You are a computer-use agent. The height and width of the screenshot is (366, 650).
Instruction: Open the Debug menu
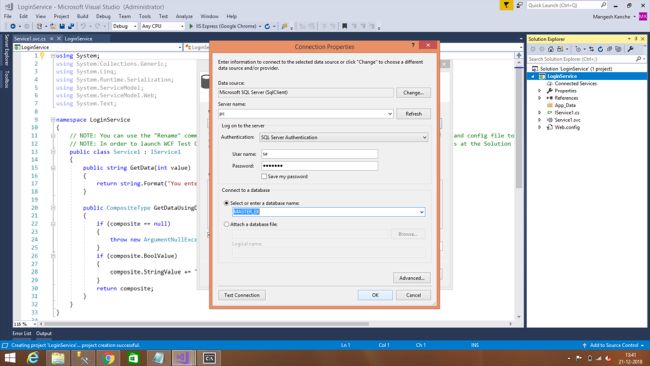point(103,16)
